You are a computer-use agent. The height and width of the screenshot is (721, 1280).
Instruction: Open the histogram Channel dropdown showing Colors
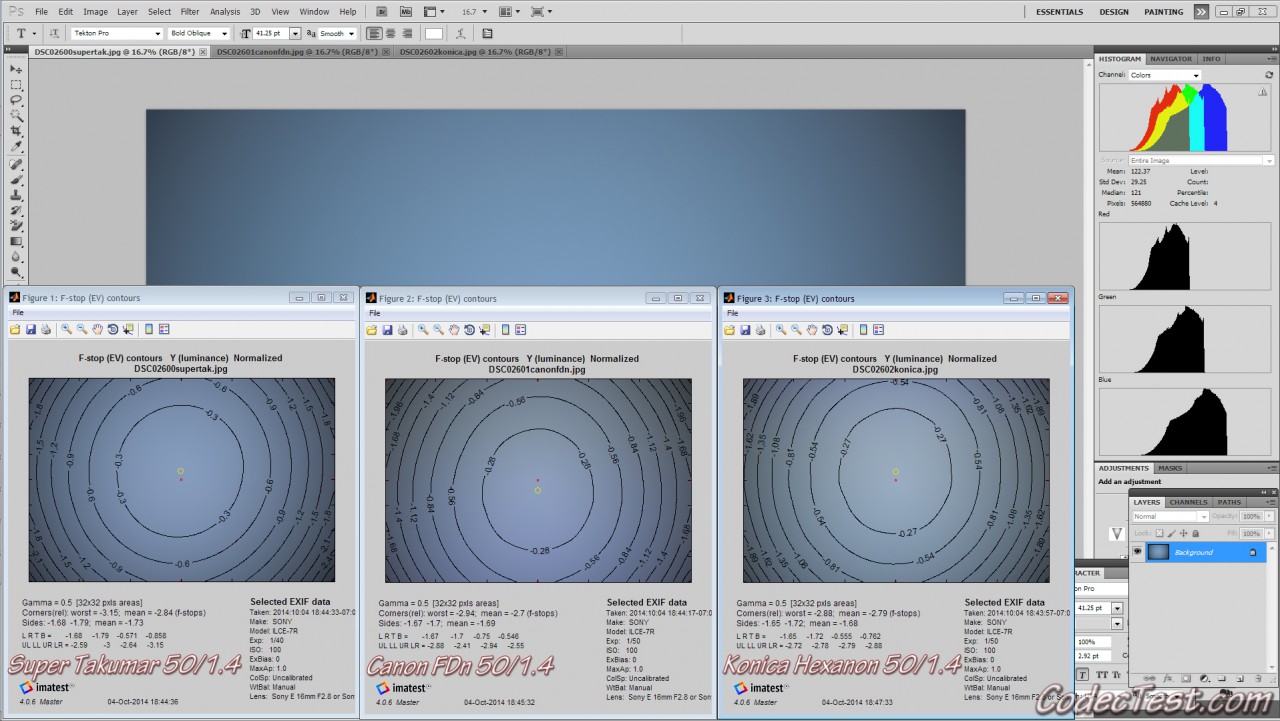[1165, 75]
